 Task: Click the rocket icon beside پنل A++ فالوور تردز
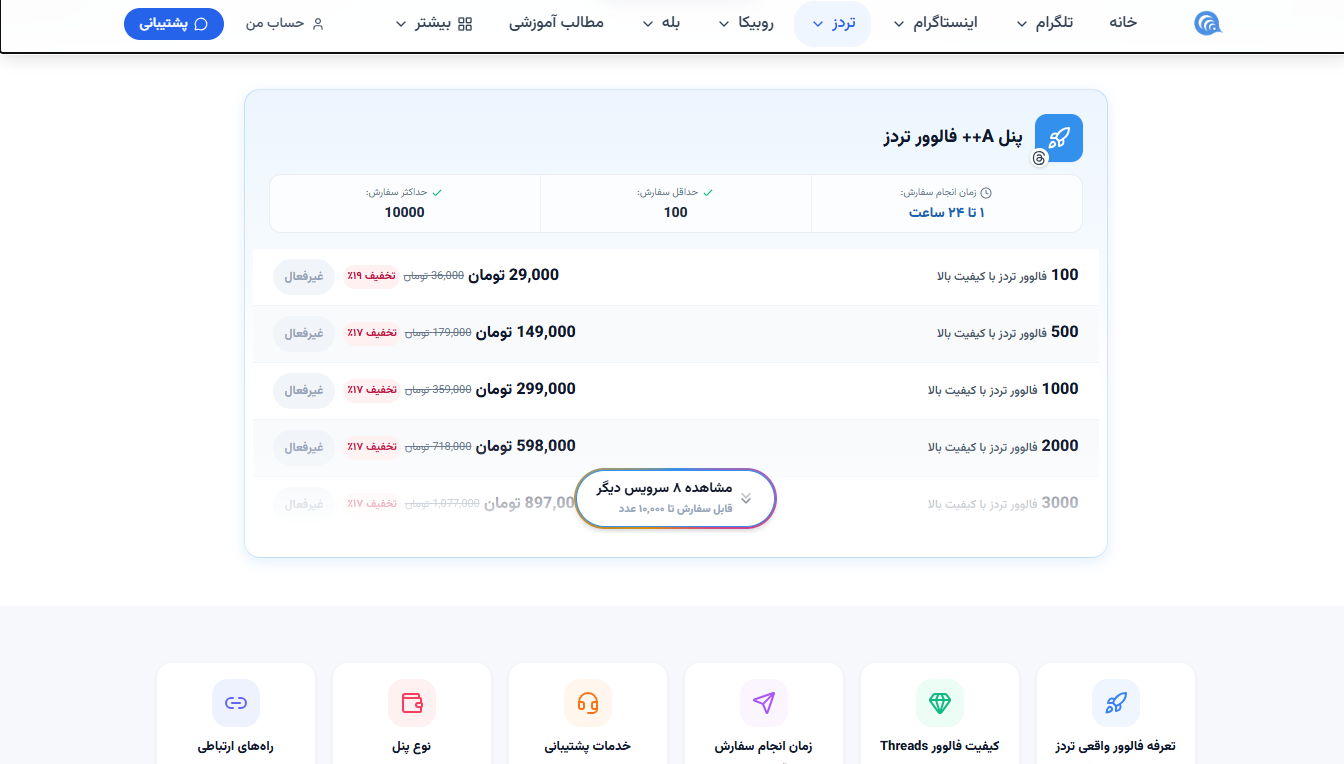[x=1059, y=138]
